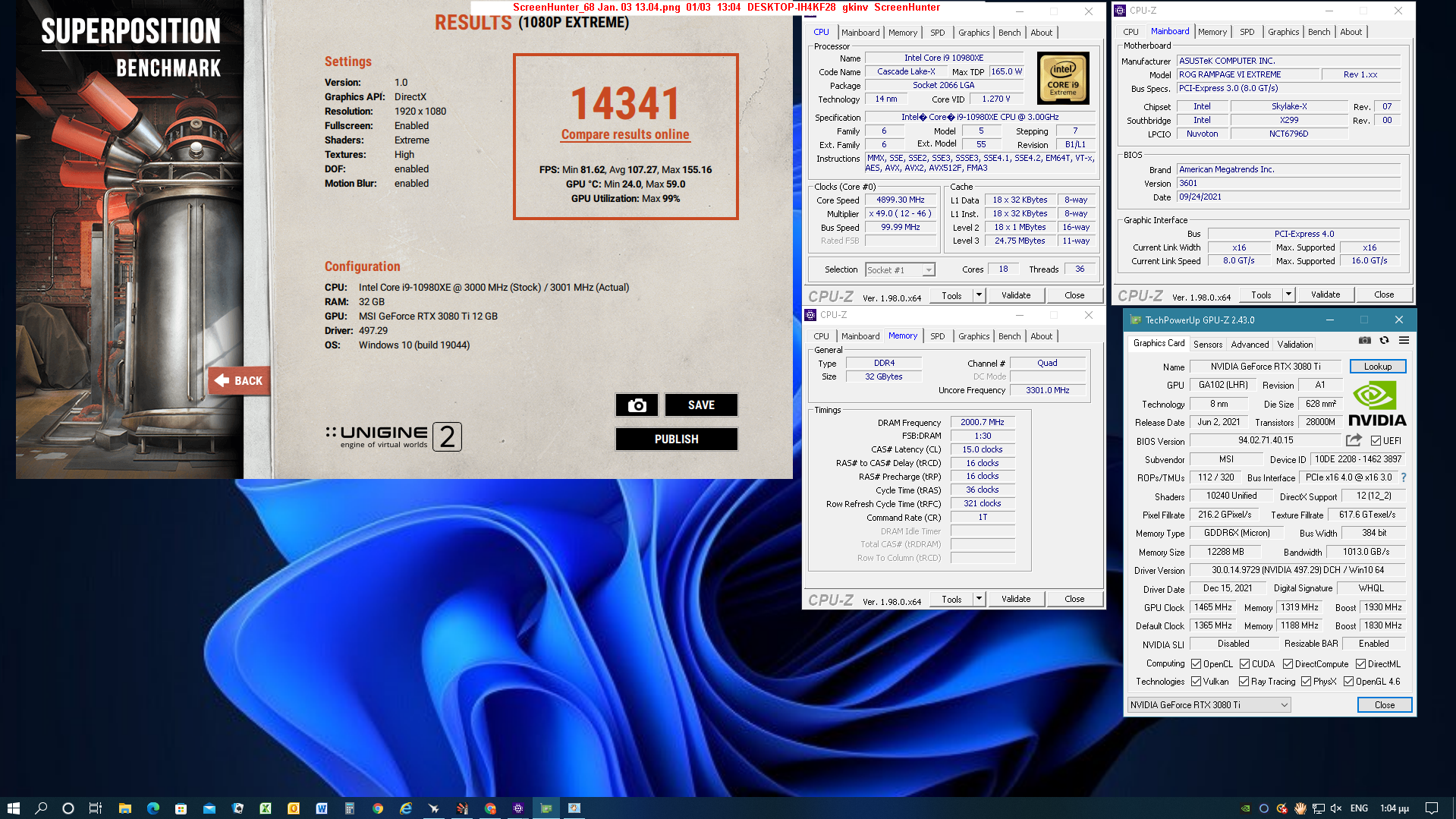The height and width of the screenshot is (819, 1456).
Task: Click the BIOS Version field 94.02.71.40.15
Action: click(1265, 440)
